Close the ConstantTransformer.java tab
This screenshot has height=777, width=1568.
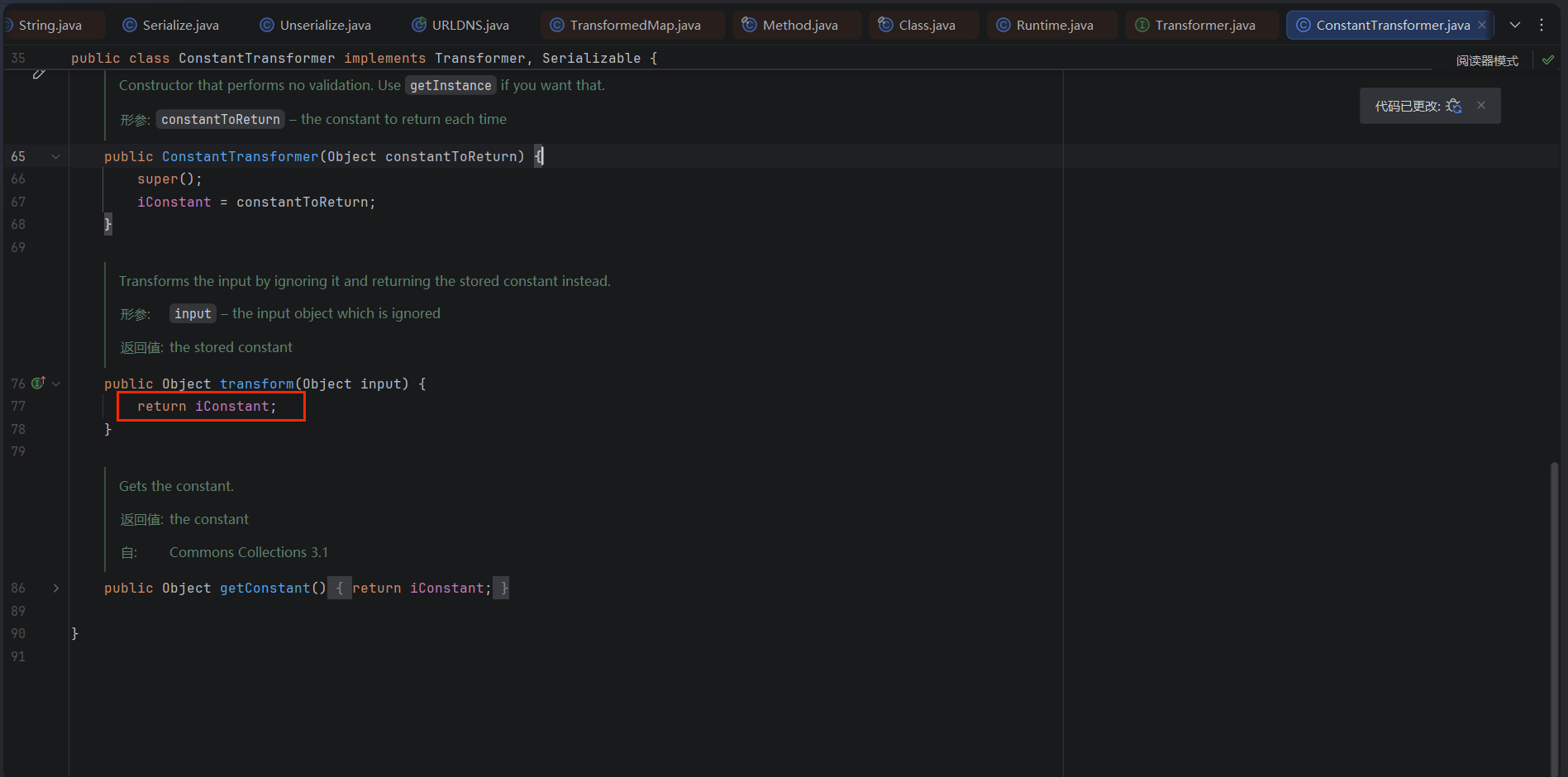tap(1482, 26)
